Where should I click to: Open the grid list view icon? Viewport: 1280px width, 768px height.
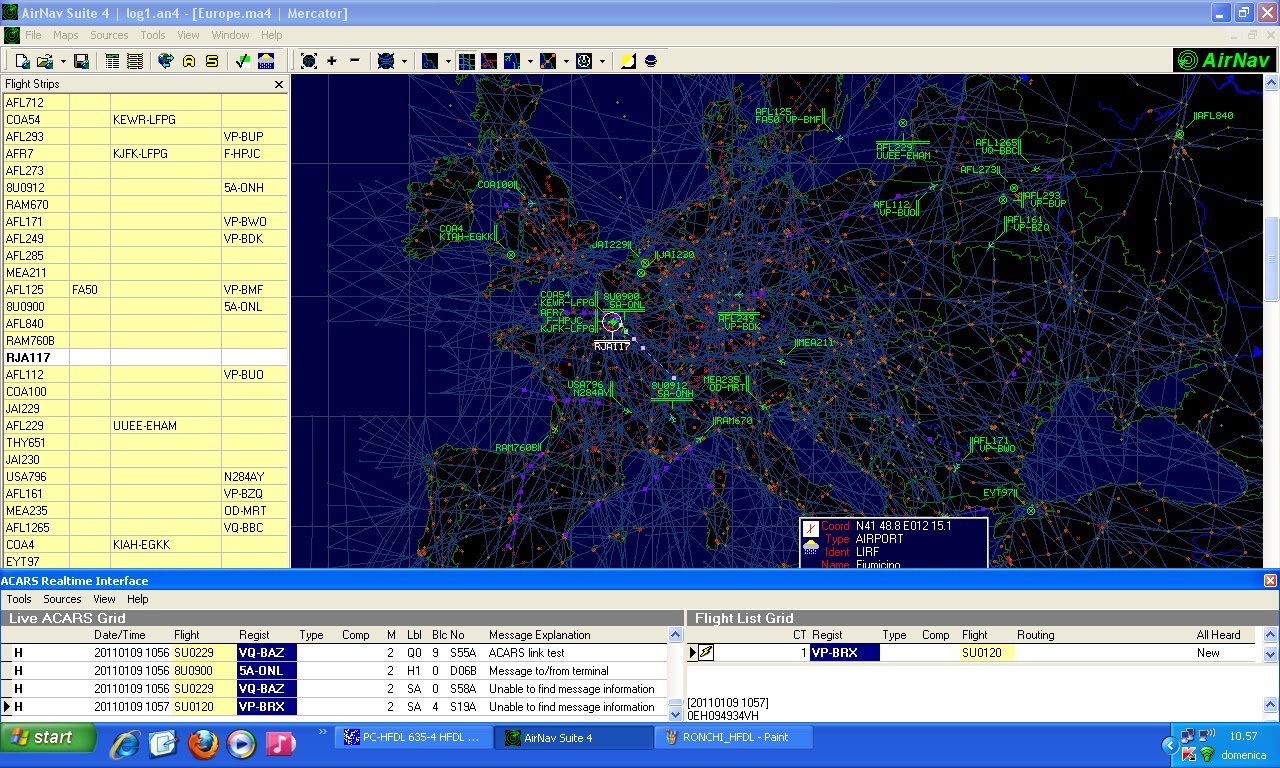click(x=112, y=61)
